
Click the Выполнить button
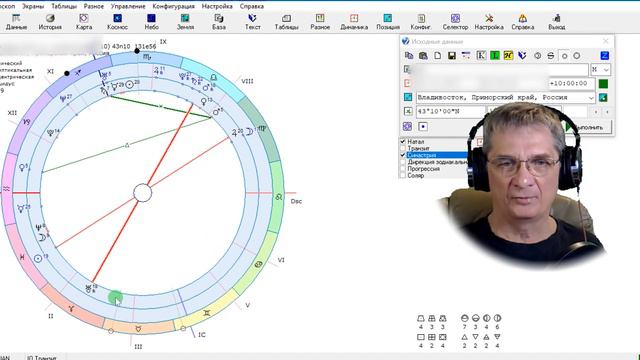click(588, 127)
